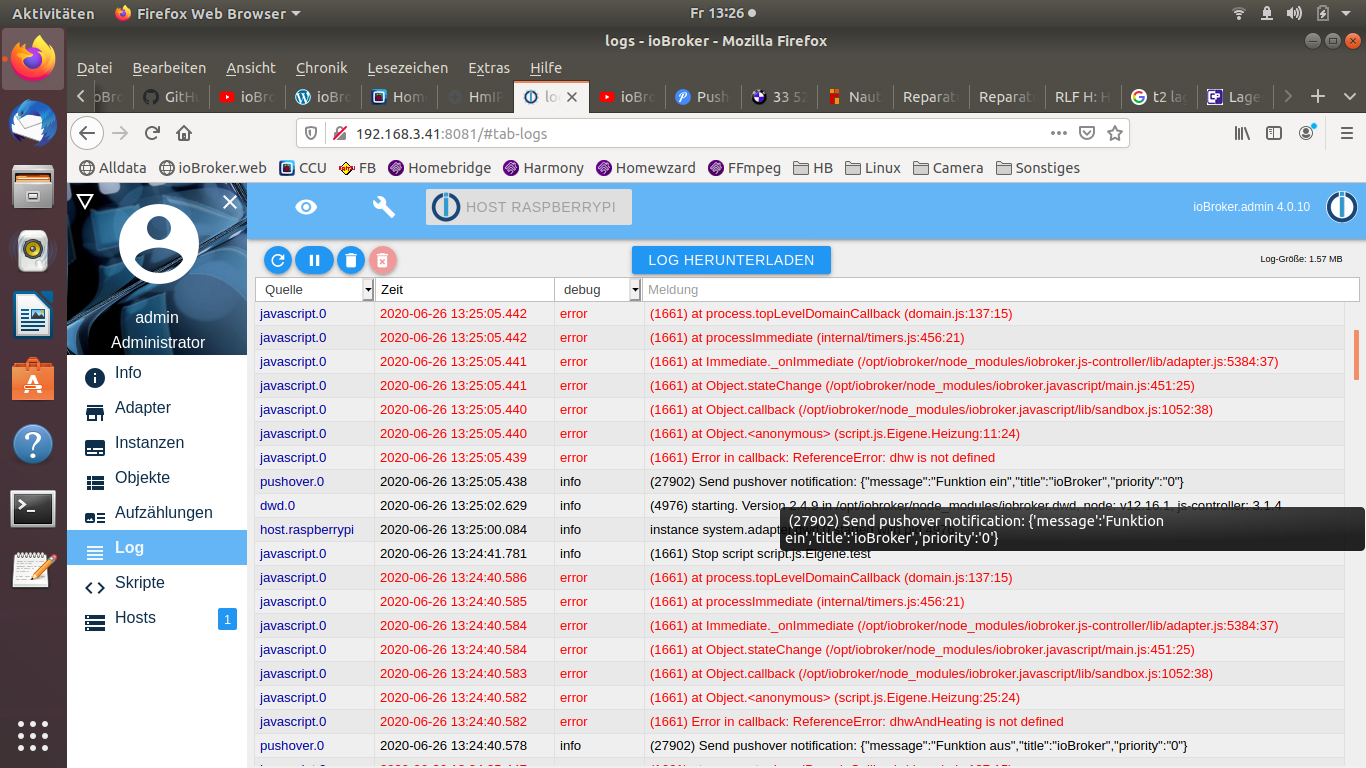Reload the current page
Screen dimensions: 1366x768
tap(152, 133)
